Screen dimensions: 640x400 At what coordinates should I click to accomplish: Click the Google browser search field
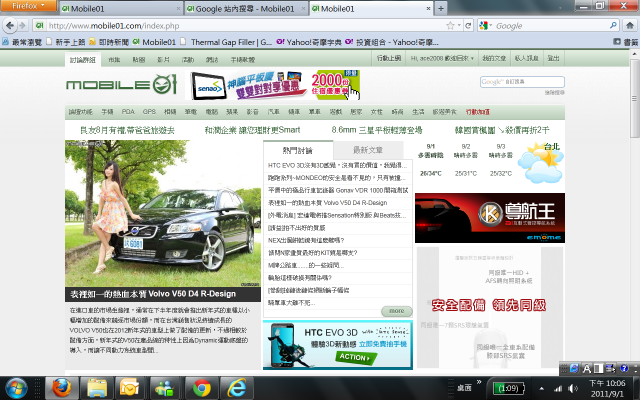click(551, 26)
